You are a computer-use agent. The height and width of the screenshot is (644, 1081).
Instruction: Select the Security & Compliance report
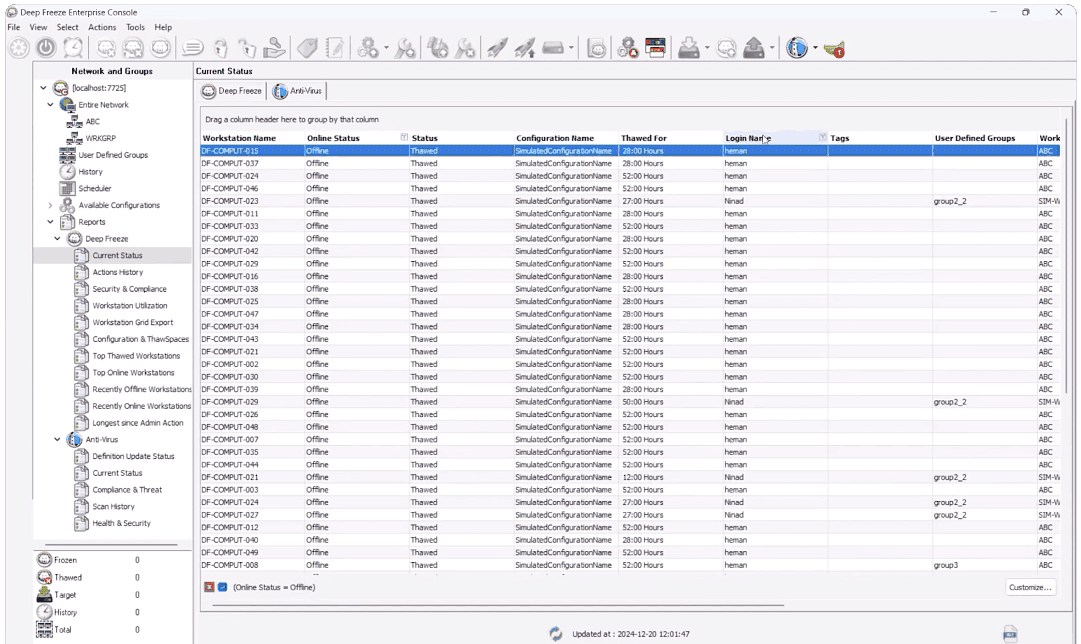[x=129, y=289]
